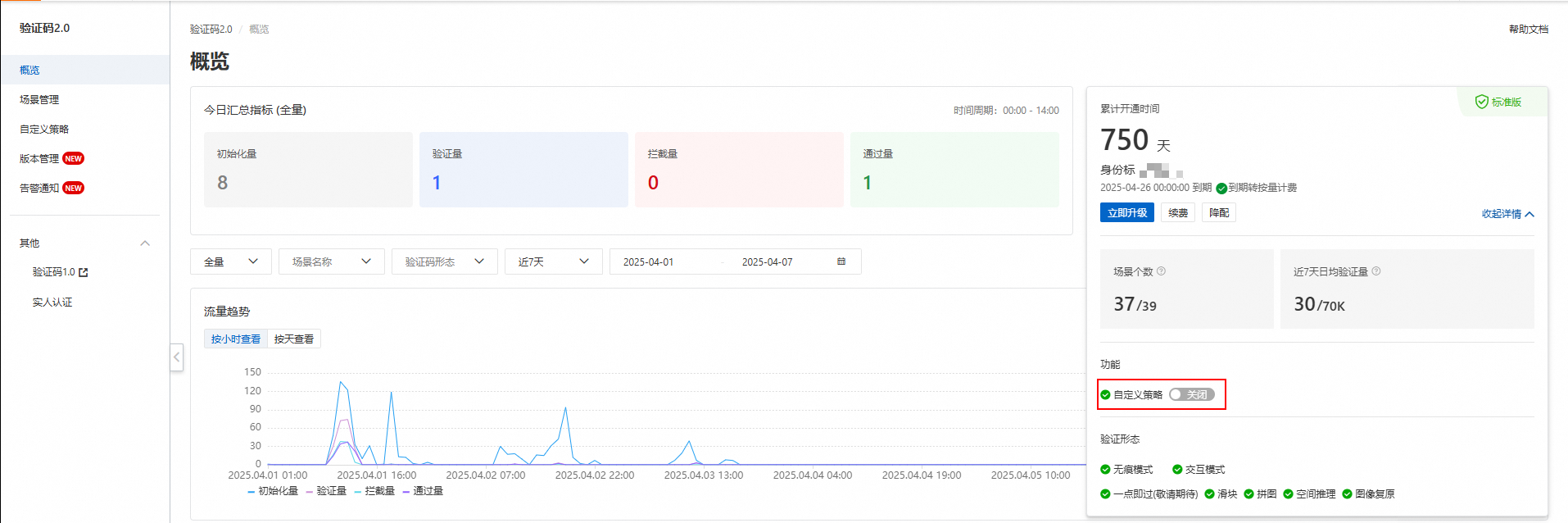The width and height of the screenshot is (1568, 523).
Task: Click the 时间周期: 00:00 - 14:00 text
Action: click(1006, 111)
